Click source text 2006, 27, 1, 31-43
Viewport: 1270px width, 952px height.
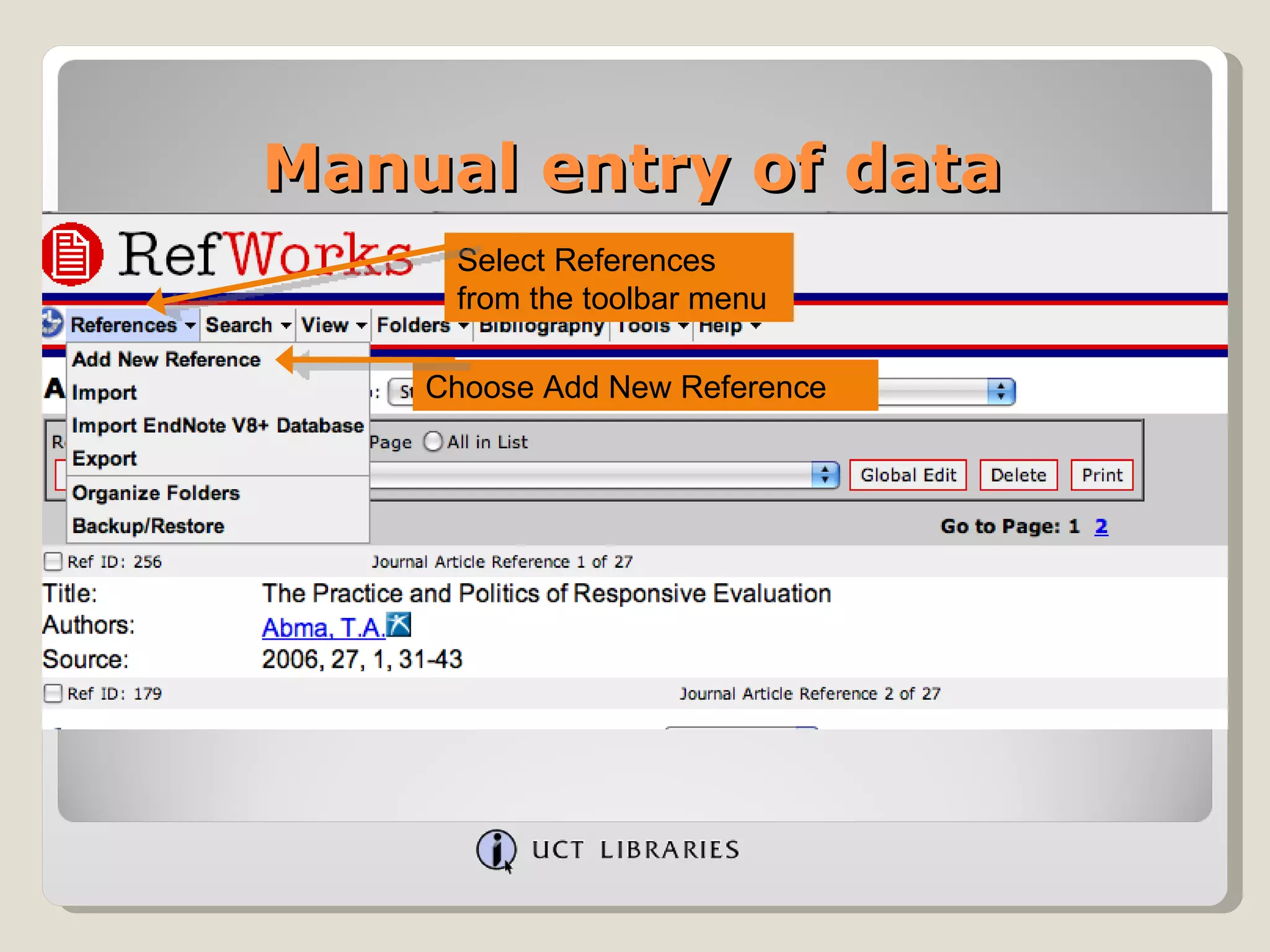pyautogui.click(x=362, y=659)
